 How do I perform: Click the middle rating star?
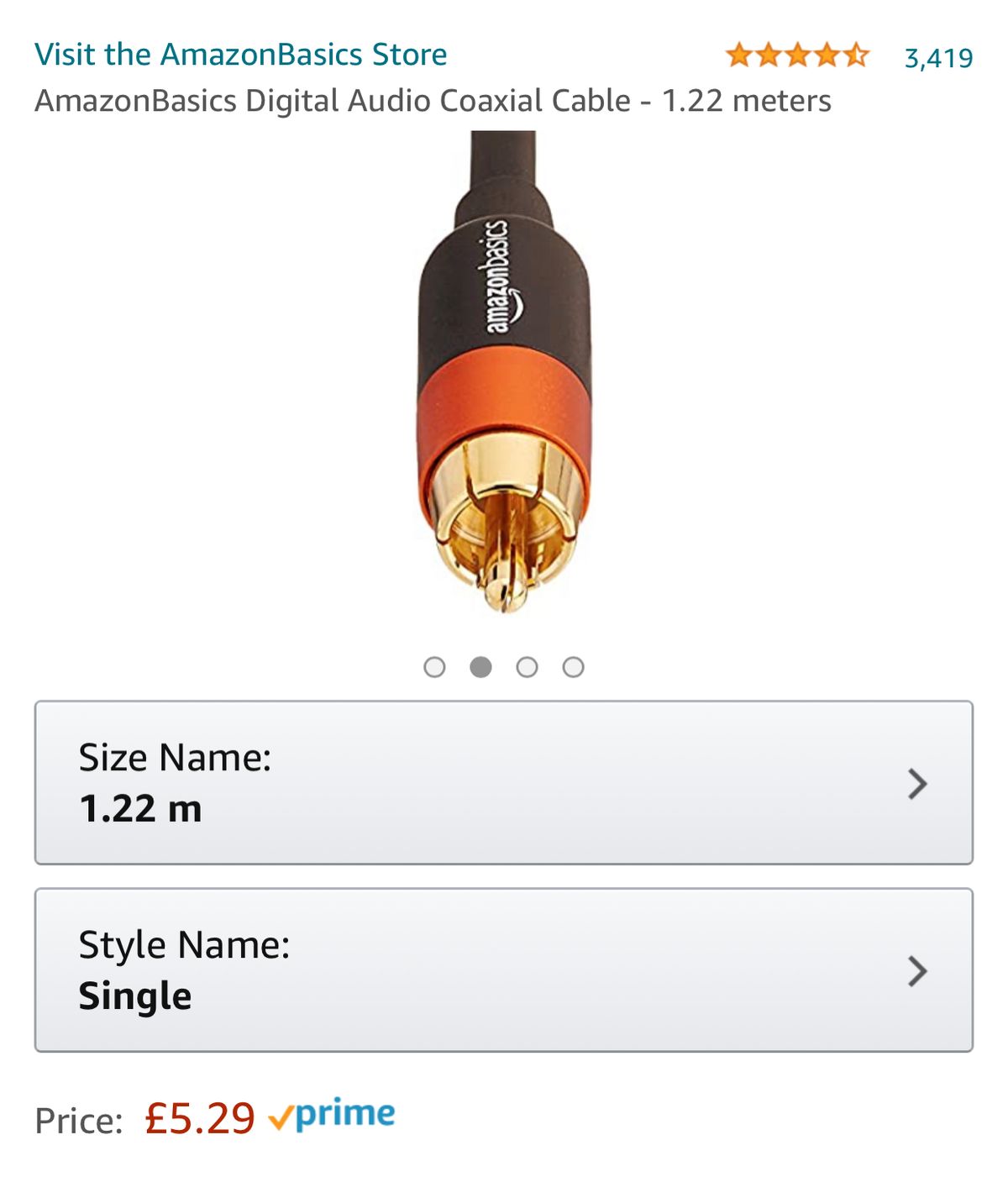(797, 55)
